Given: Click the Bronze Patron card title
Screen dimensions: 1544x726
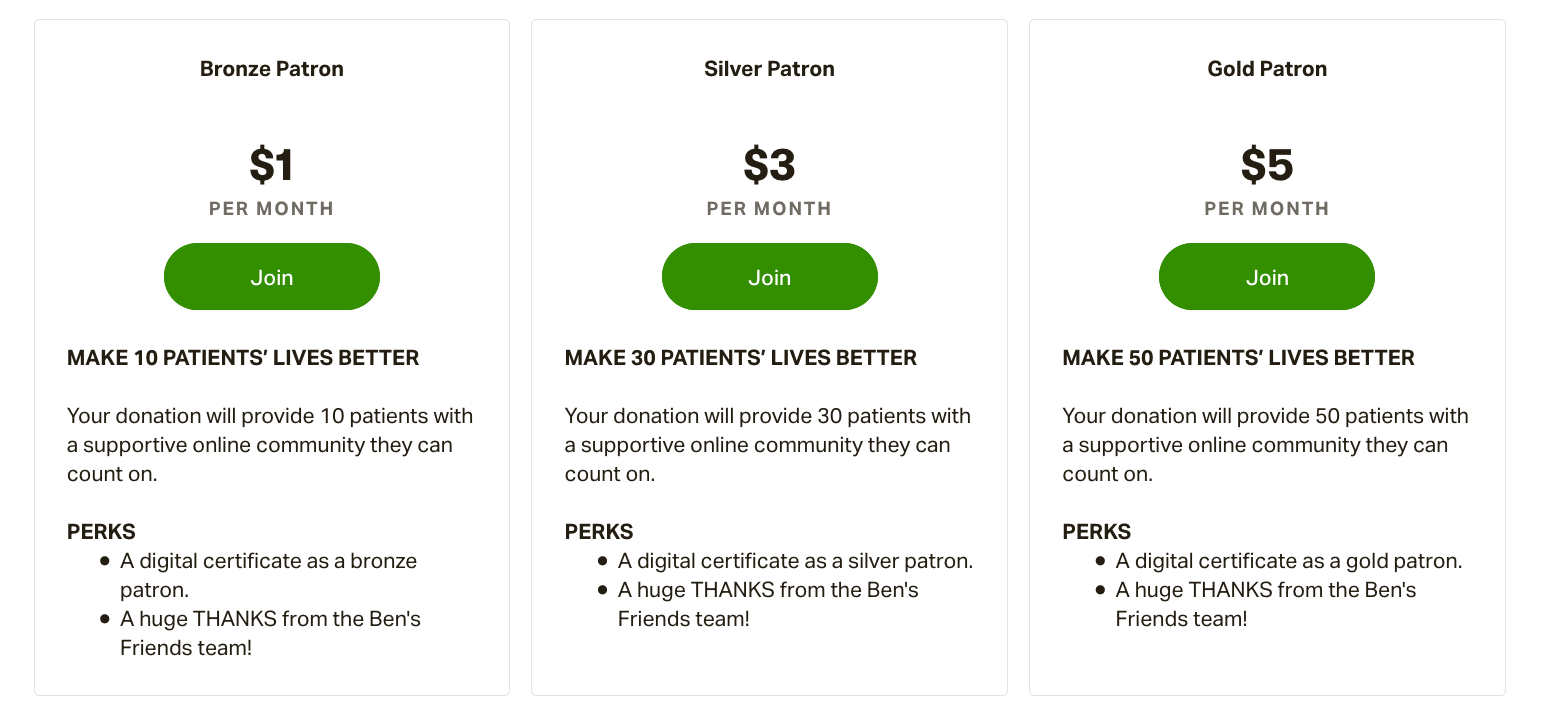Looking at the screenshot, I should [x=271, y=69].
